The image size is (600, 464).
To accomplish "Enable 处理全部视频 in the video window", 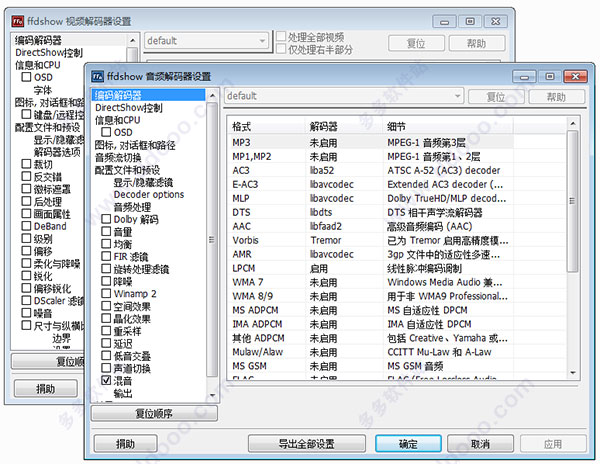I will pos(281,37).
